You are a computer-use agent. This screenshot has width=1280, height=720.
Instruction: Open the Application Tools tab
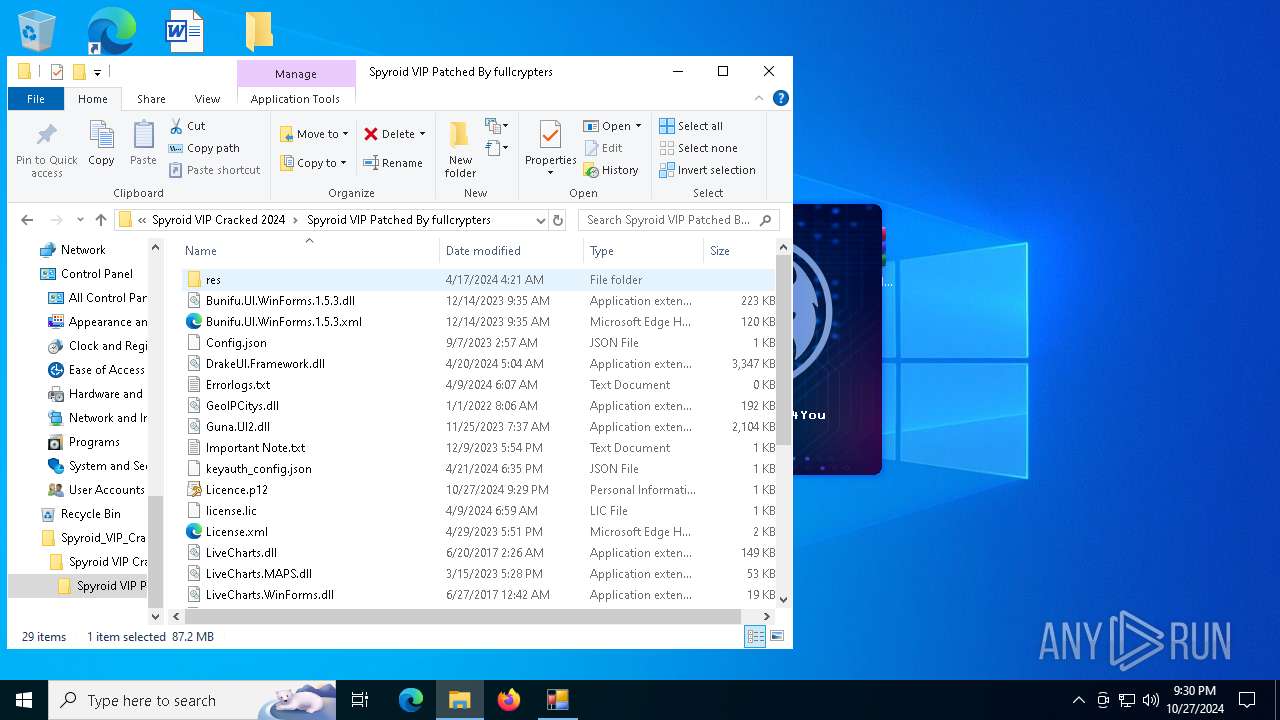(295, 99)
